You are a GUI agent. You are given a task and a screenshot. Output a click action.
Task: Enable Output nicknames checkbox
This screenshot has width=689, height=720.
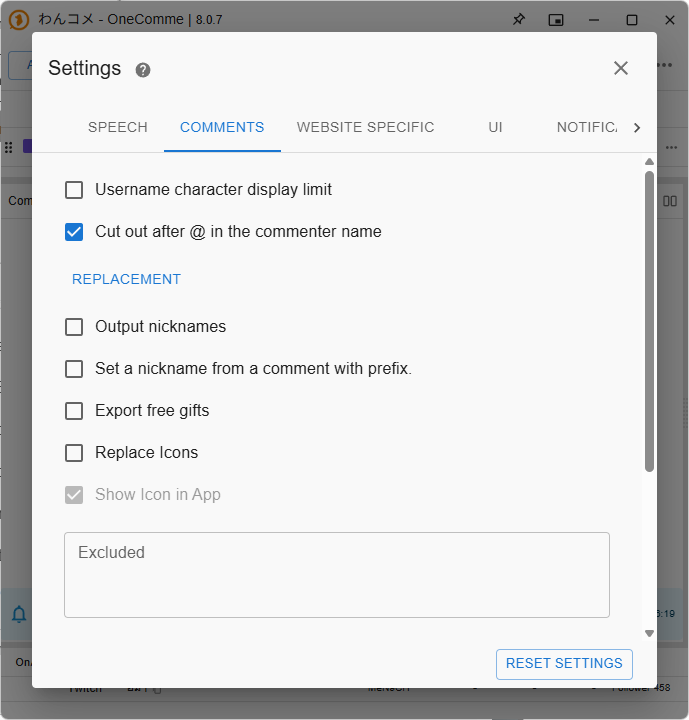(74, 327)
